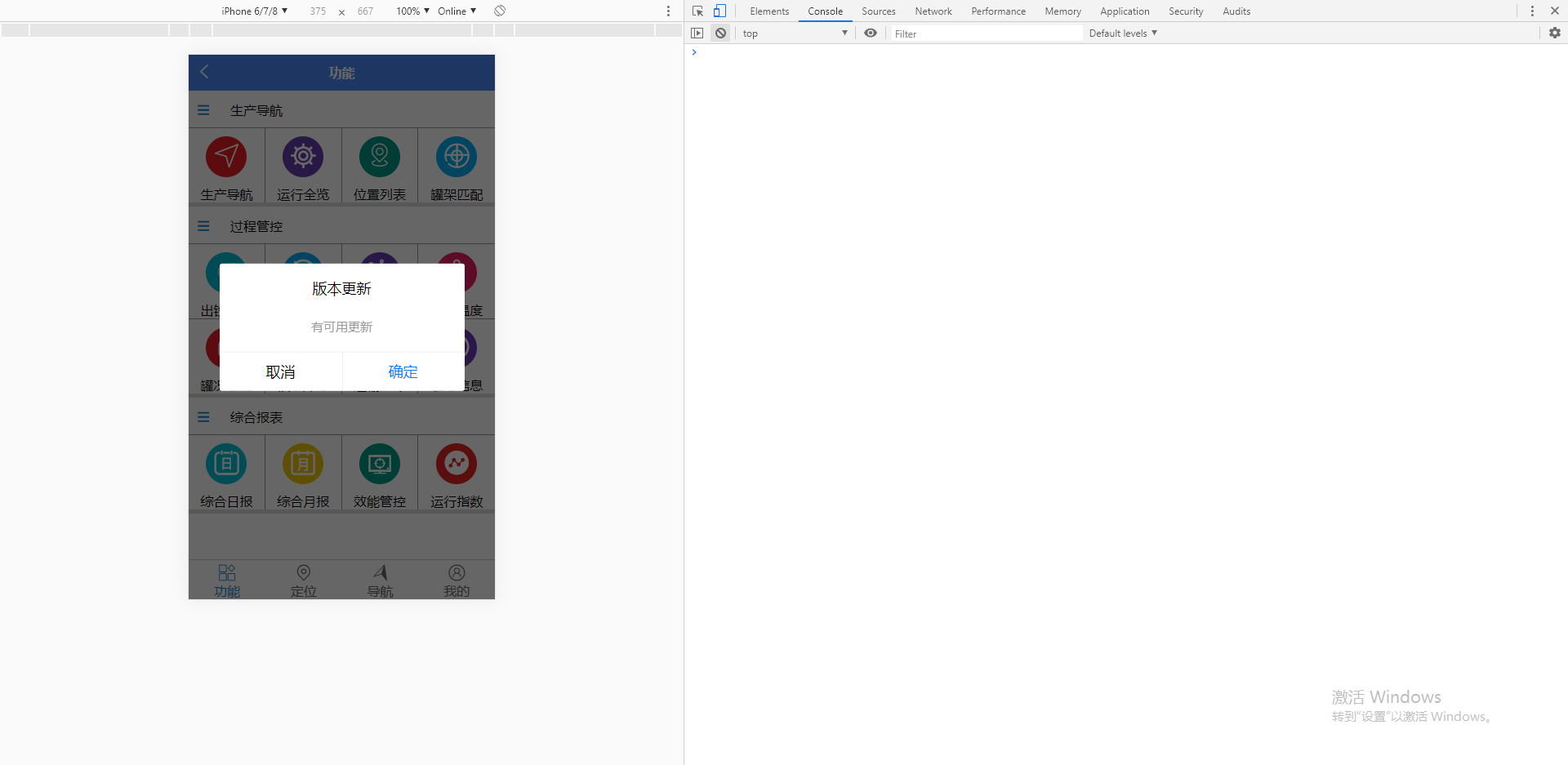The image size is (1568, 765).
Task: Select the Console tab
Action: point(825,11)
